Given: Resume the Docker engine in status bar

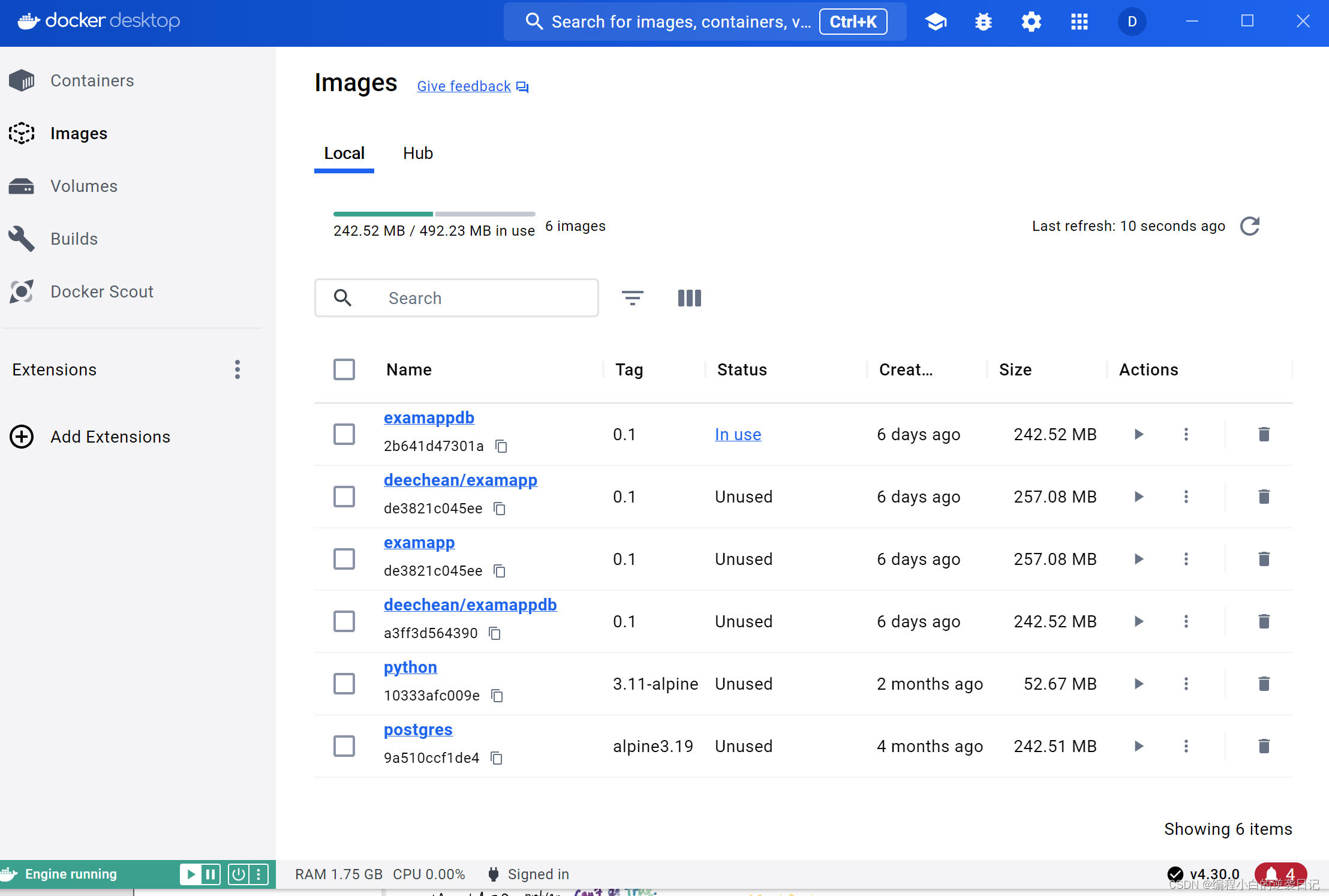Looking at the screenshot, I should [191, 874].
